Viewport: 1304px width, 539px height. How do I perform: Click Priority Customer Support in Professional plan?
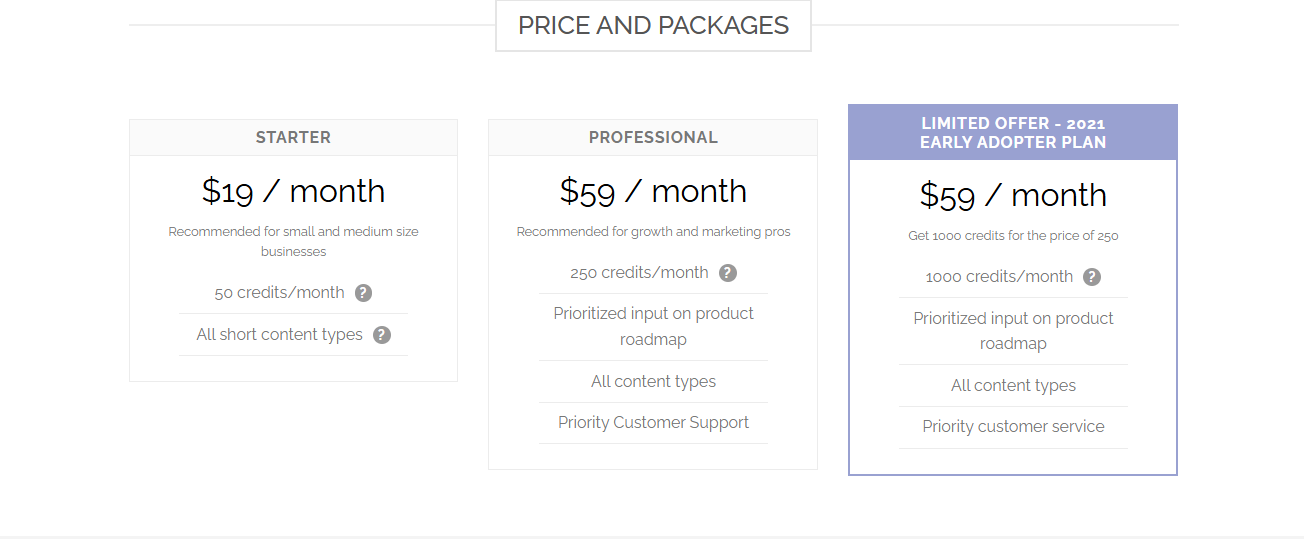coord(653,423)
